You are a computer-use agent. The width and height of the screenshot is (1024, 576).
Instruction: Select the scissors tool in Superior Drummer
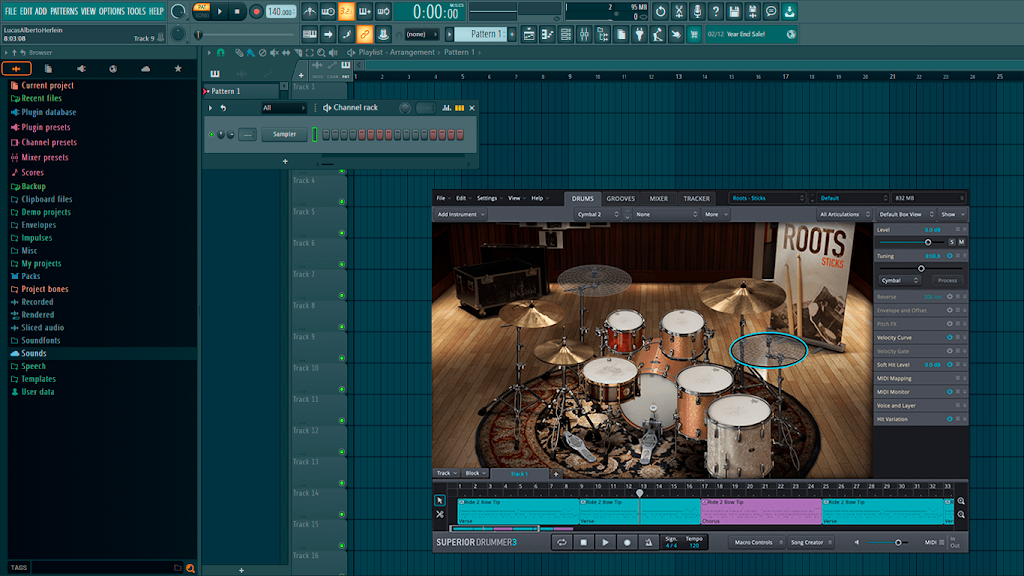coord(440,514)
